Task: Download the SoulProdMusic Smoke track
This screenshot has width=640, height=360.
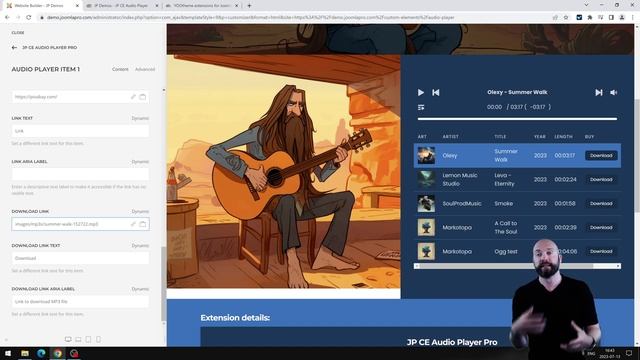Action: (x=601, y=203)
